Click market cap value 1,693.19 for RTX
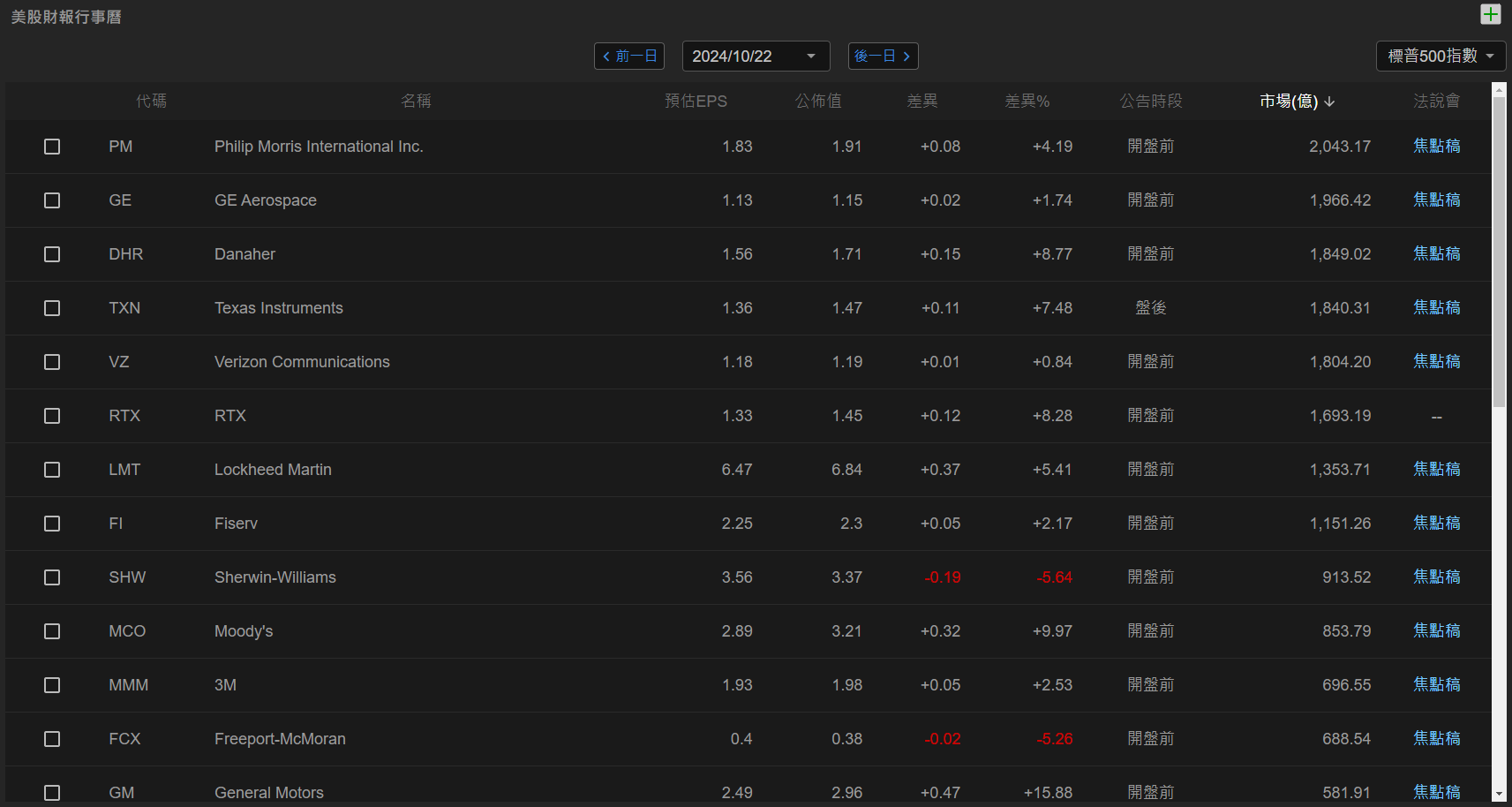Viewport: 1512px width, 807px height. (1340, 416)
